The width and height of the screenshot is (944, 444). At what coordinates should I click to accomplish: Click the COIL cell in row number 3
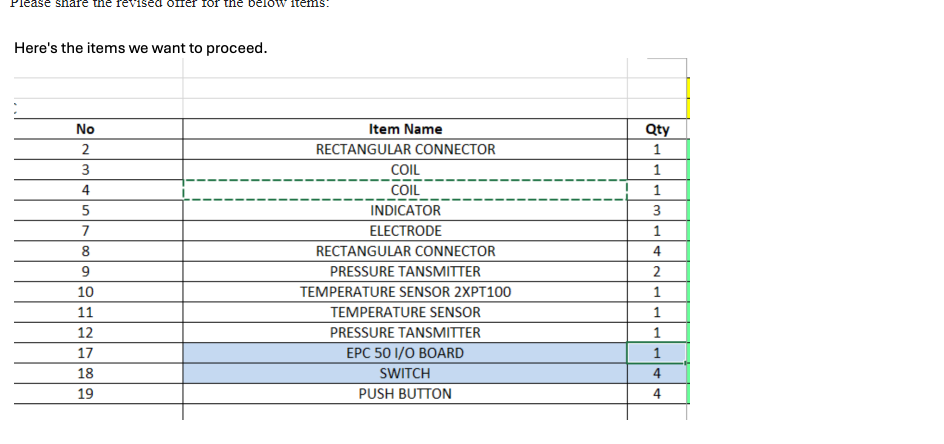[x=405, y=170]
